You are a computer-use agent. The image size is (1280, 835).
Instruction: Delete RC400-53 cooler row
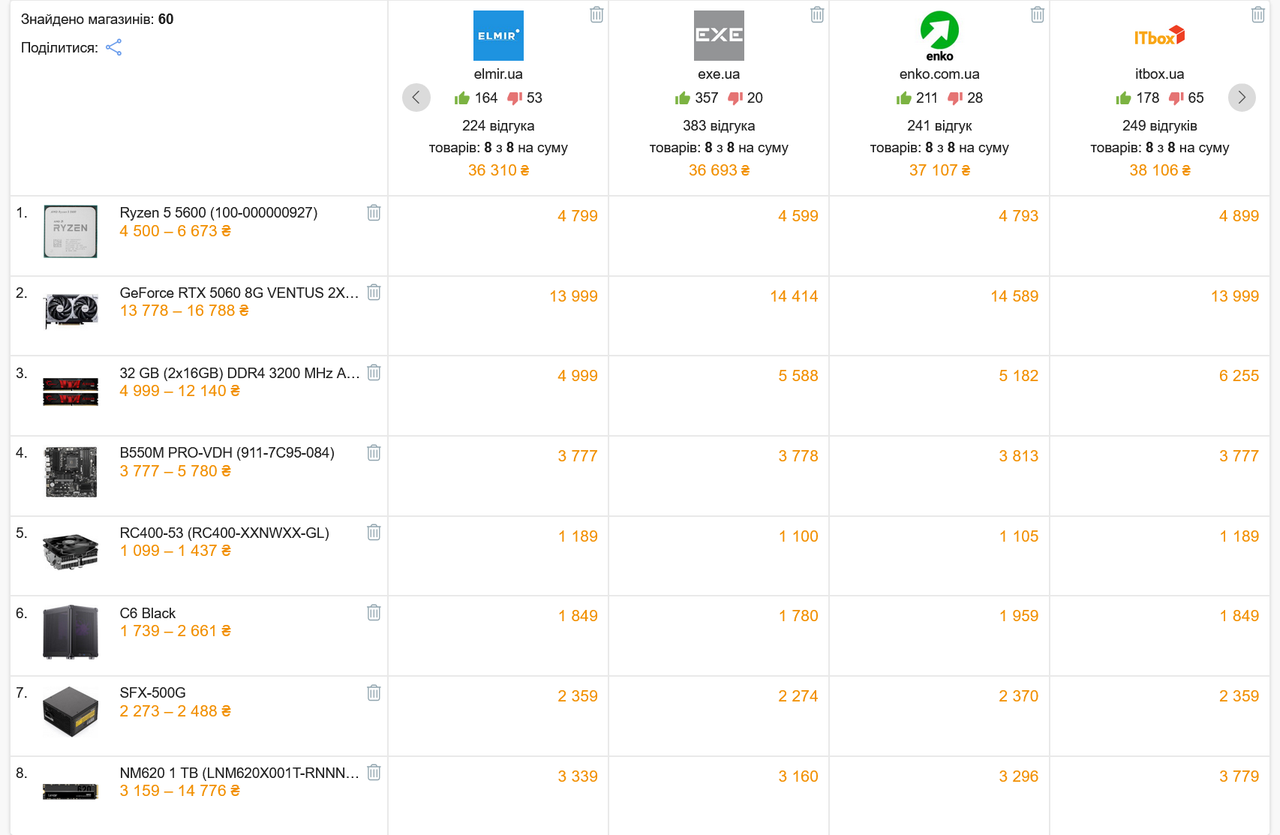(374, 532)
